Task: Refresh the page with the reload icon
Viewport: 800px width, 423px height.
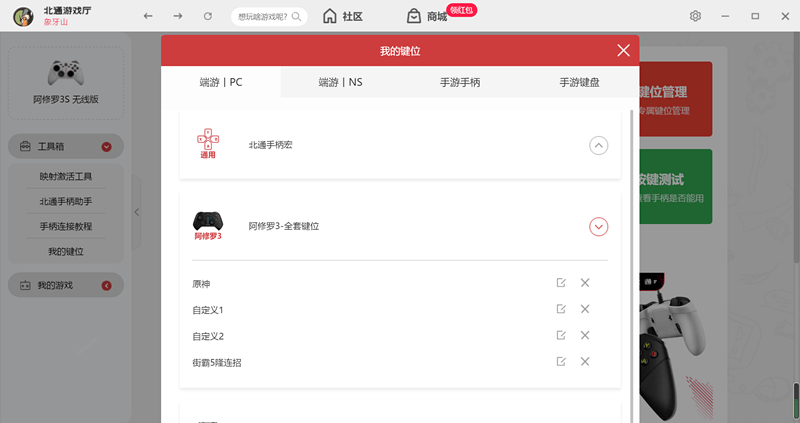Action: (208, 16)
